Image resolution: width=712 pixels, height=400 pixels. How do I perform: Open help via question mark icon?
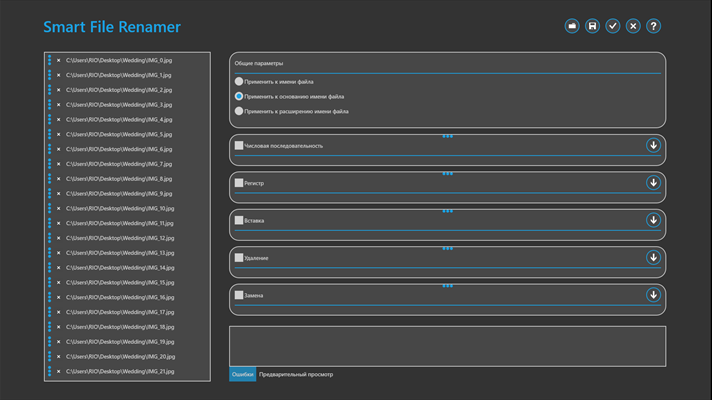point(653,26)
